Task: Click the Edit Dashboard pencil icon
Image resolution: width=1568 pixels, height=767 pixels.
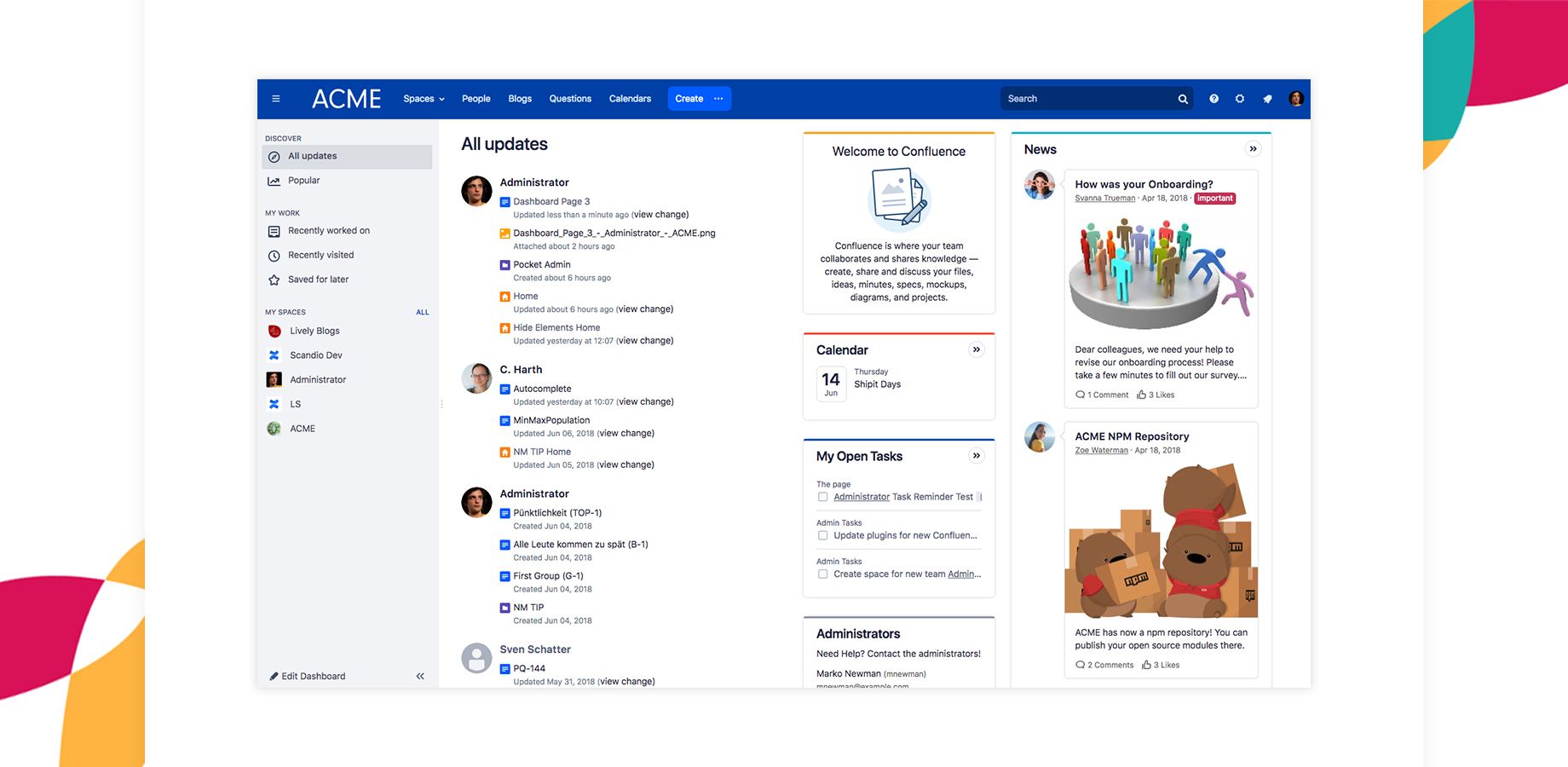Action: 274,677
